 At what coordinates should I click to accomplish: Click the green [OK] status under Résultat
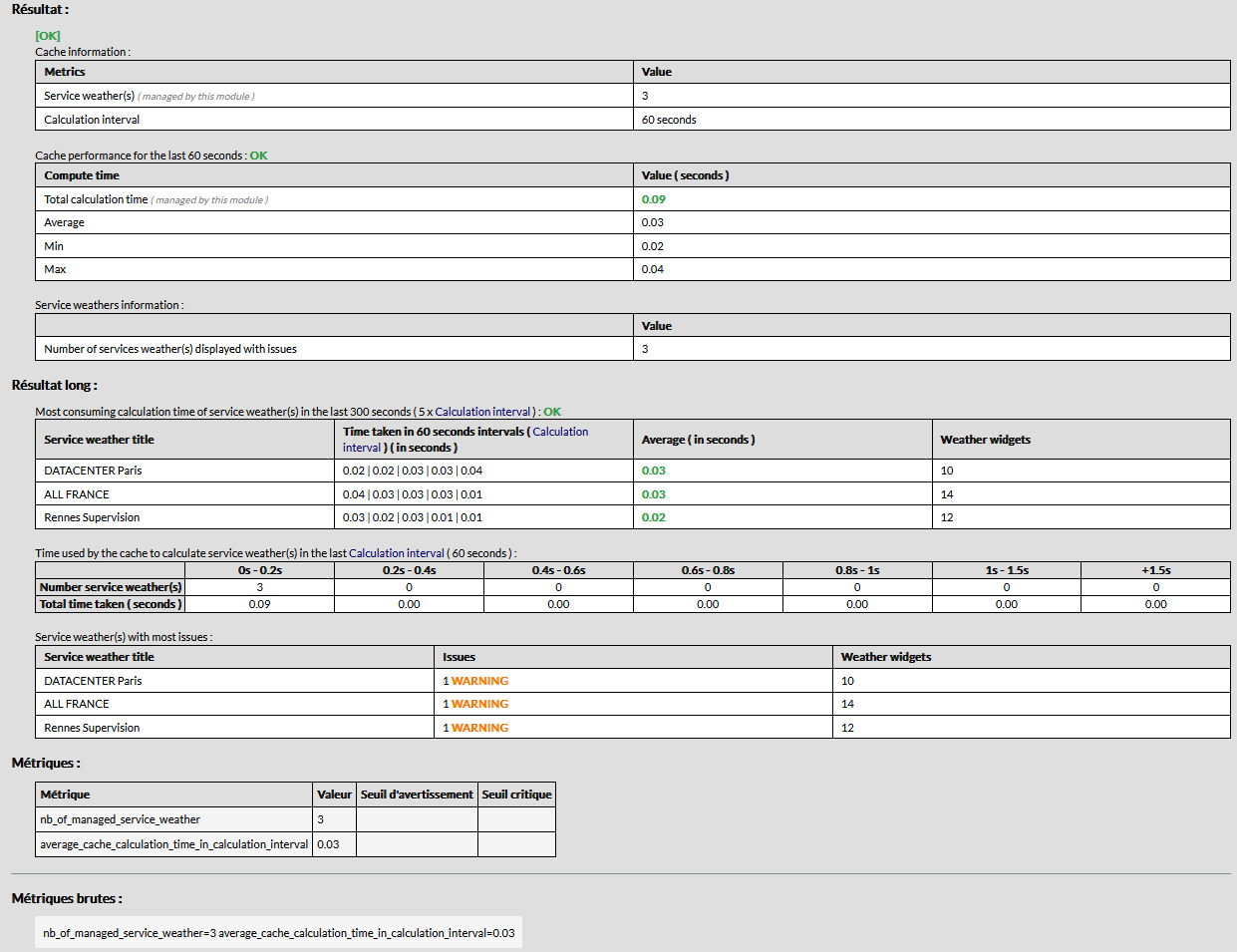(48, 36)
